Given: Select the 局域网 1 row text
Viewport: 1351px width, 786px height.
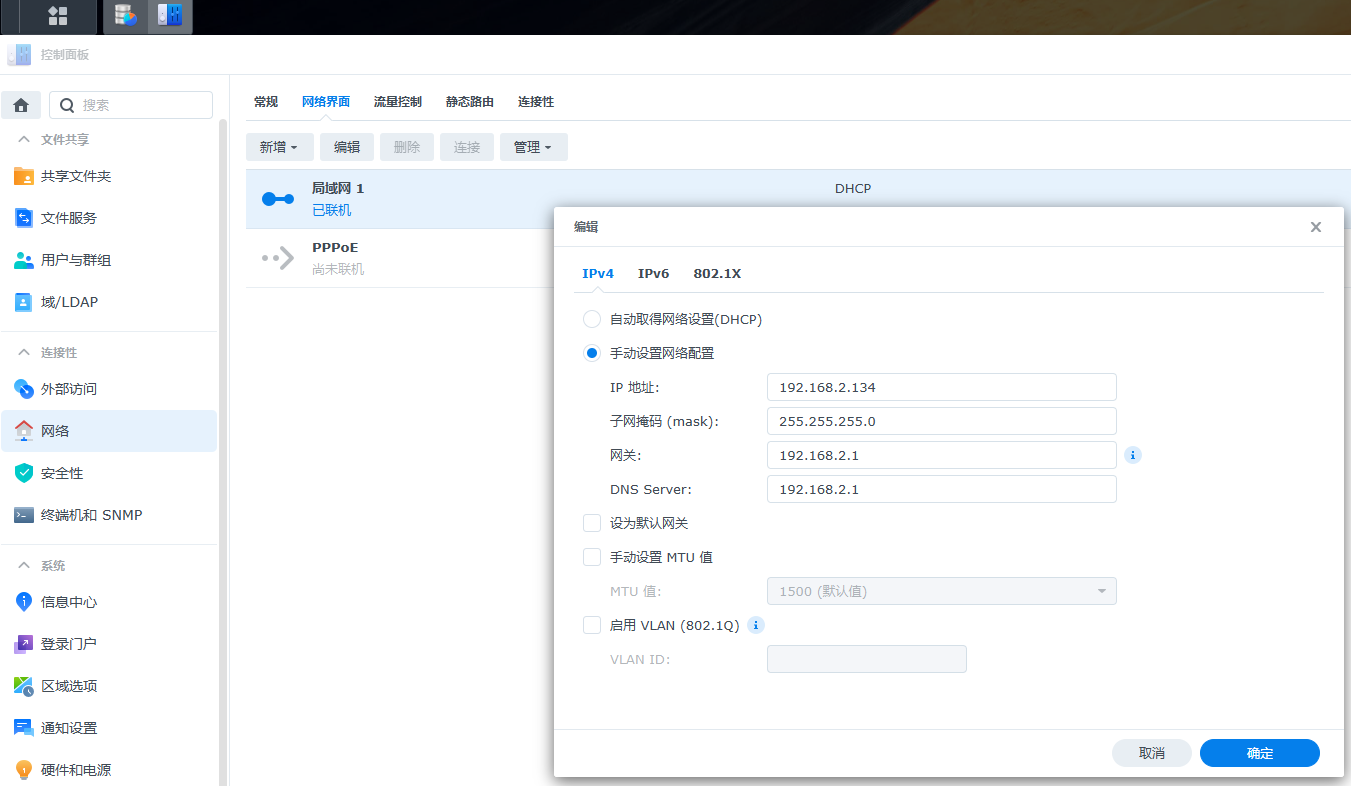Looking at the screenshot, I should coord(338,188).
